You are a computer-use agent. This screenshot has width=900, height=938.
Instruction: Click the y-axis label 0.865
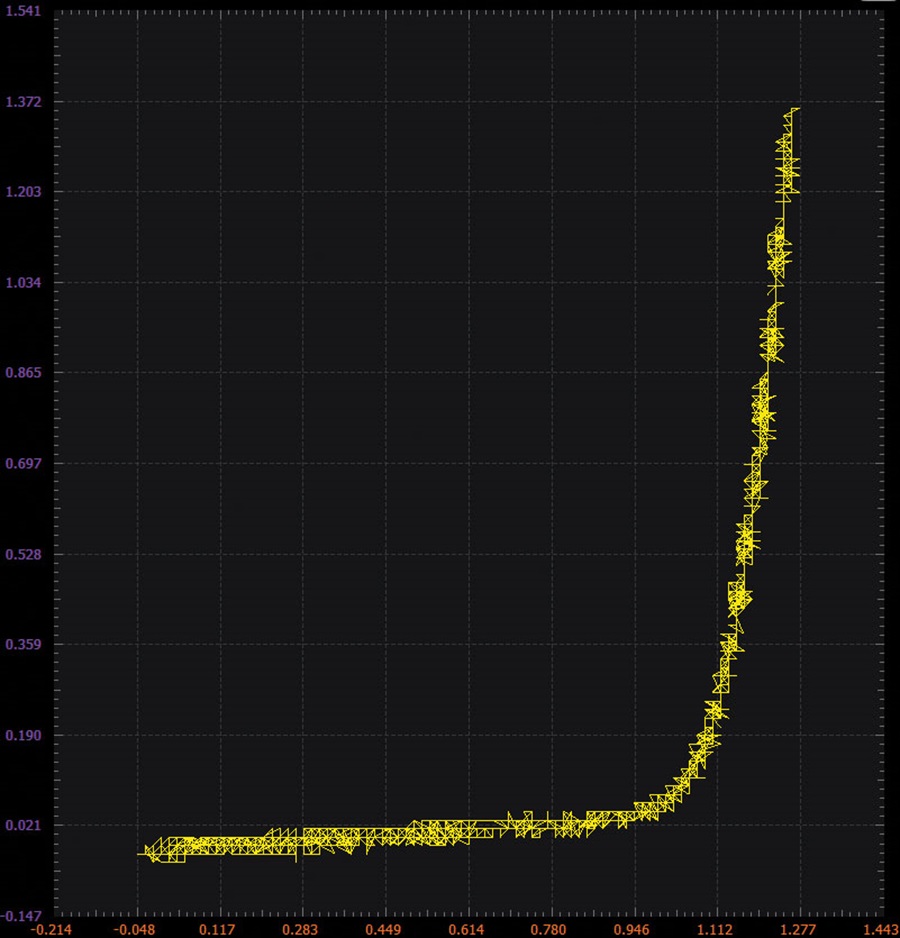pos(23,373)
